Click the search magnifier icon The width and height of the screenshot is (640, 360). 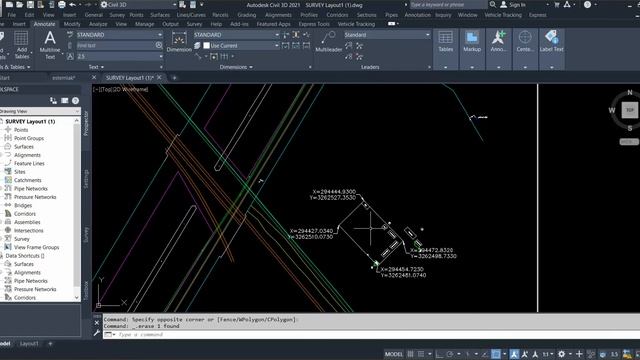click(493, 4)
